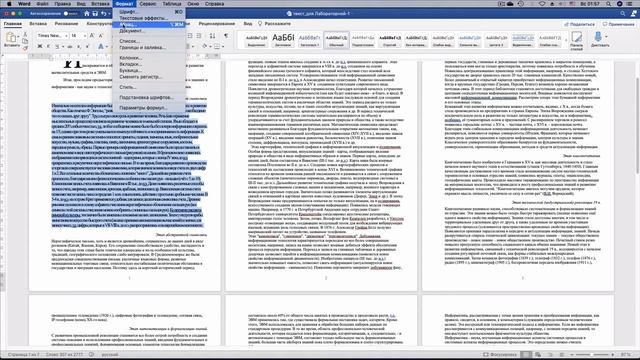Click the Paste clipboard icon
Screen dimensions: 640x360
point(11,38)
